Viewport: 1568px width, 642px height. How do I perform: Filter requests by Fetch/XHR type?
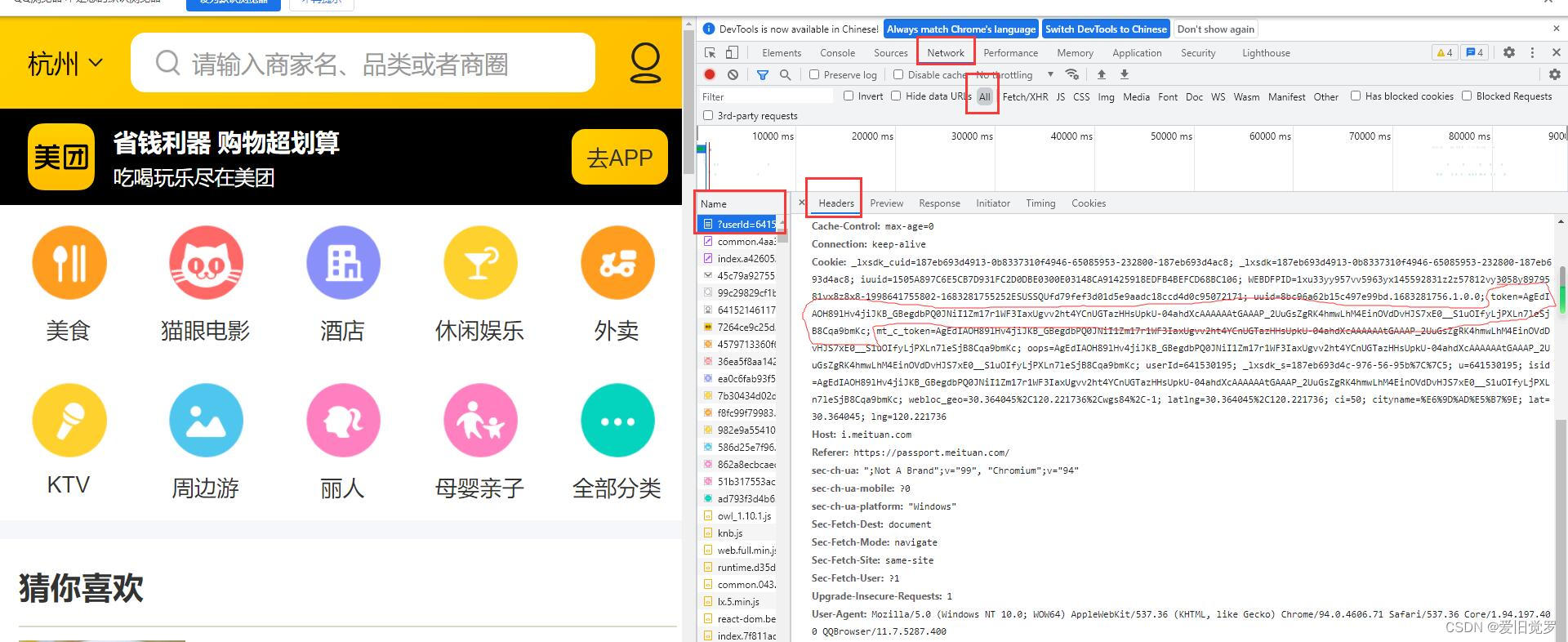click(x=1025, y=96)
